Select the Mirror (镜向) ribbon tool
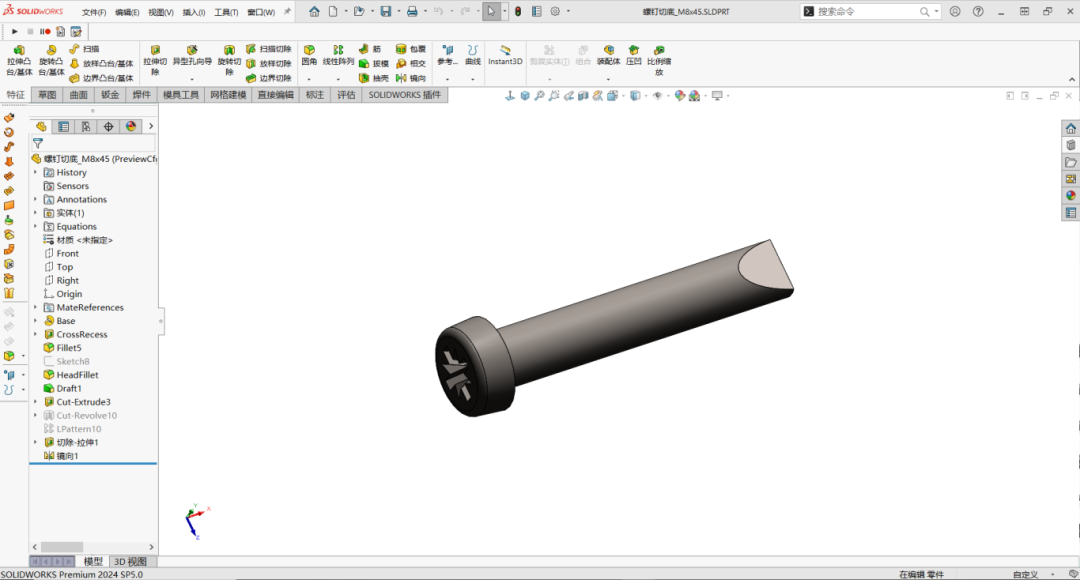This screenshot has height=580, width=1080. [411, 78]
